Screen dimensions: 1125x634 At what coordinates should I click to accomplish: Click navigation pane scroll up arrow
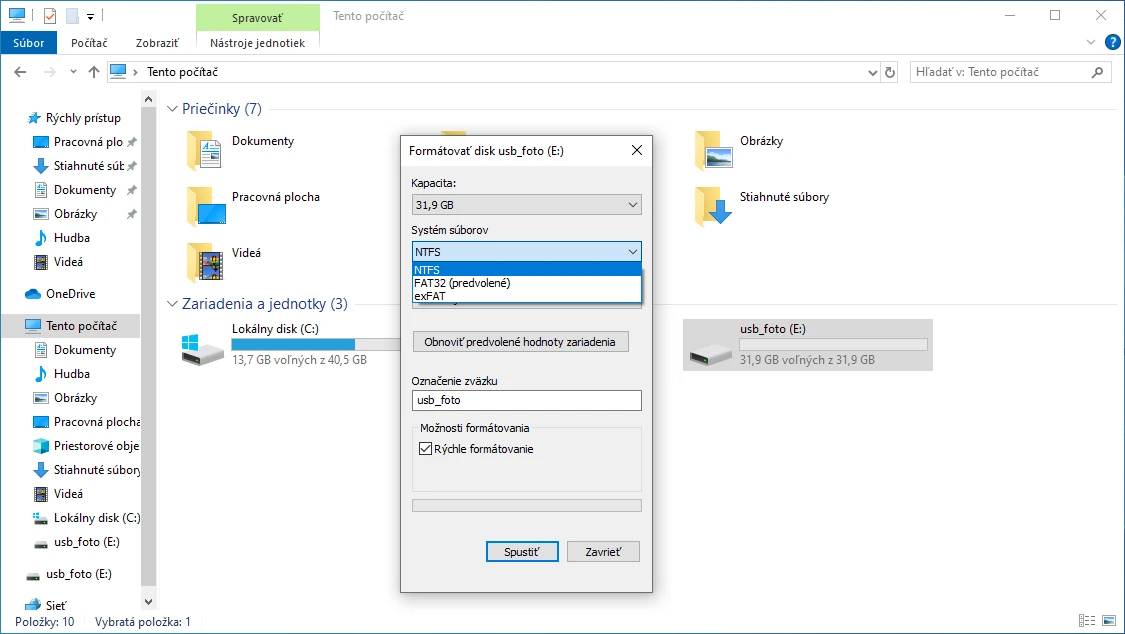149,99
